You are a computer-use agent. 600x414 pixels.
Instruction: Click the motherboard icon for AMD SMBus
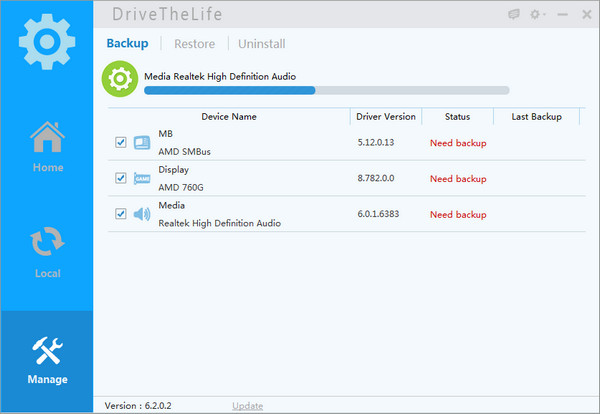142,143
